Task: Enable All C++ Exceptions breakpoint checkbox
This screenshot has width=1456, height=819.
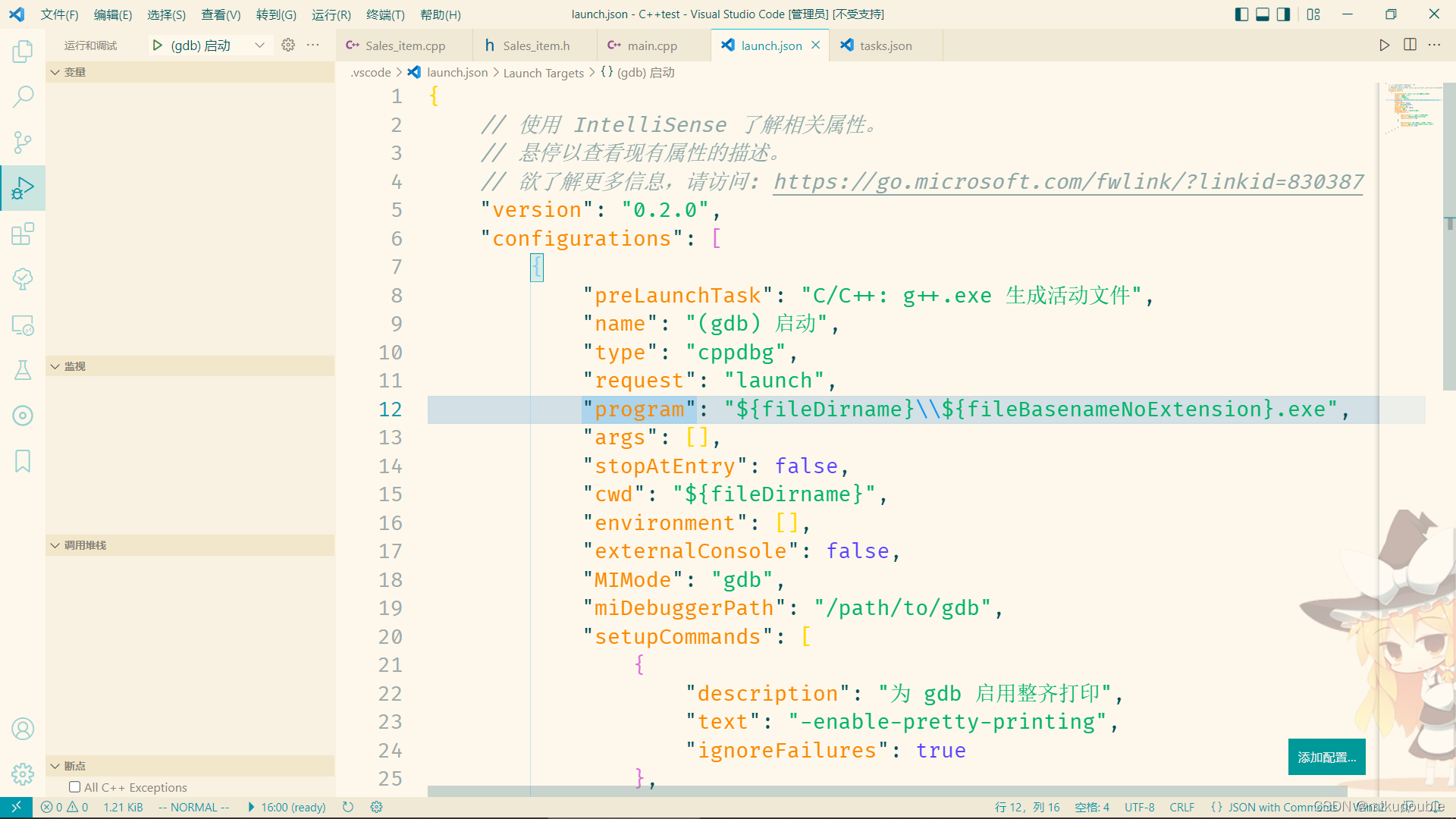Action: [x=74, y=787]
